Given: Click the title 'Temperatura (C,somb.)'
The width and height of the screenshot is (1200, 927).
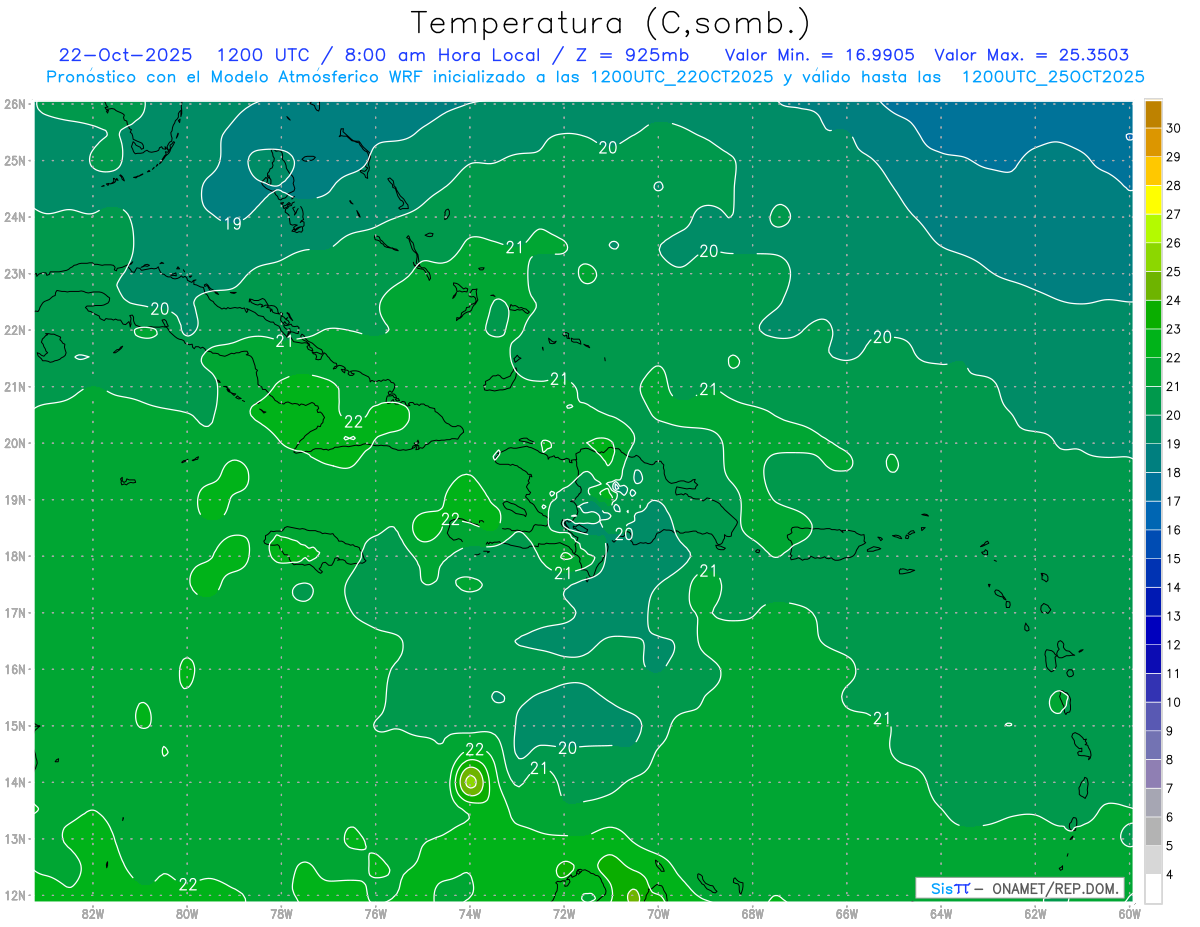Looking at the screenshot, I should click(611, 23).
